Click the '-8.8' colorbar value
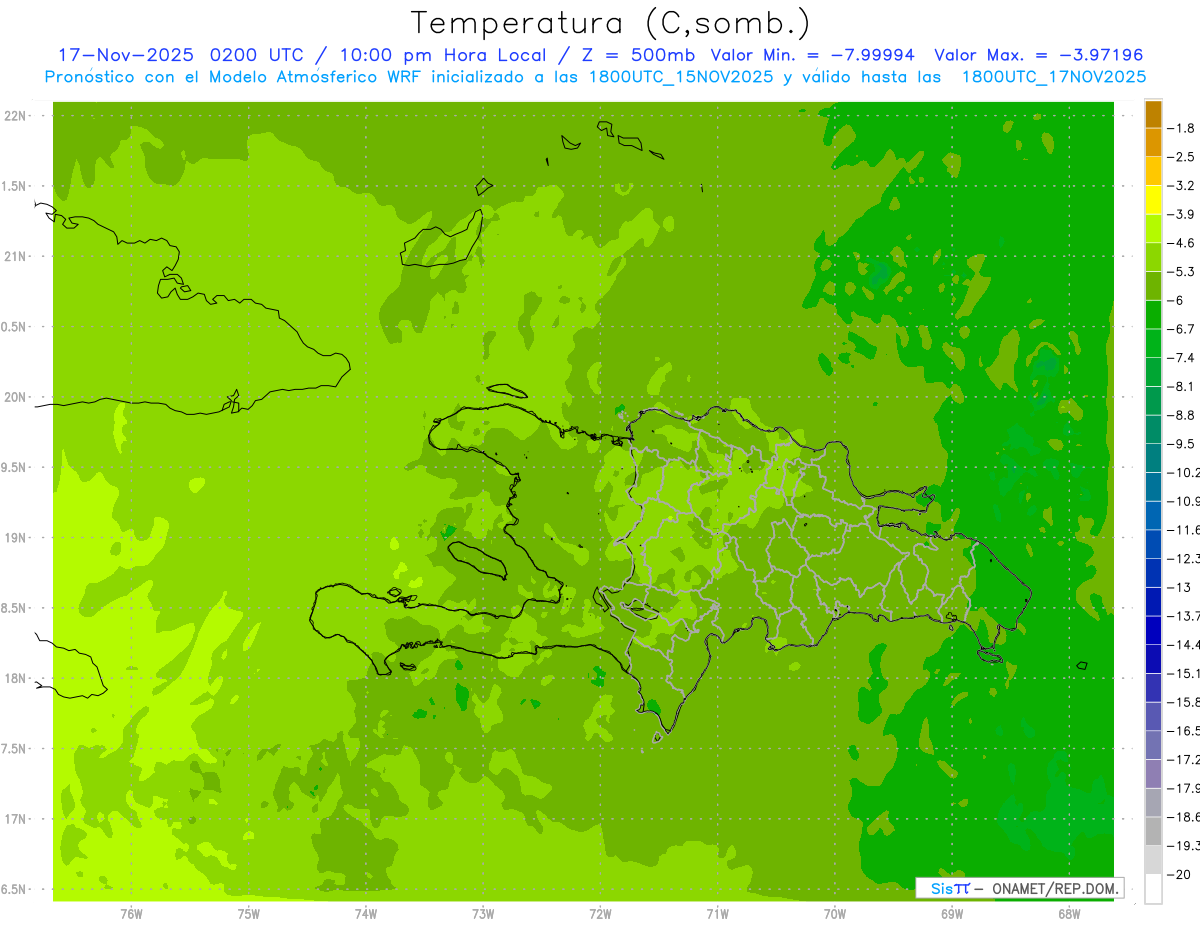This screenshot has width=1200, height=927. 1180,415
